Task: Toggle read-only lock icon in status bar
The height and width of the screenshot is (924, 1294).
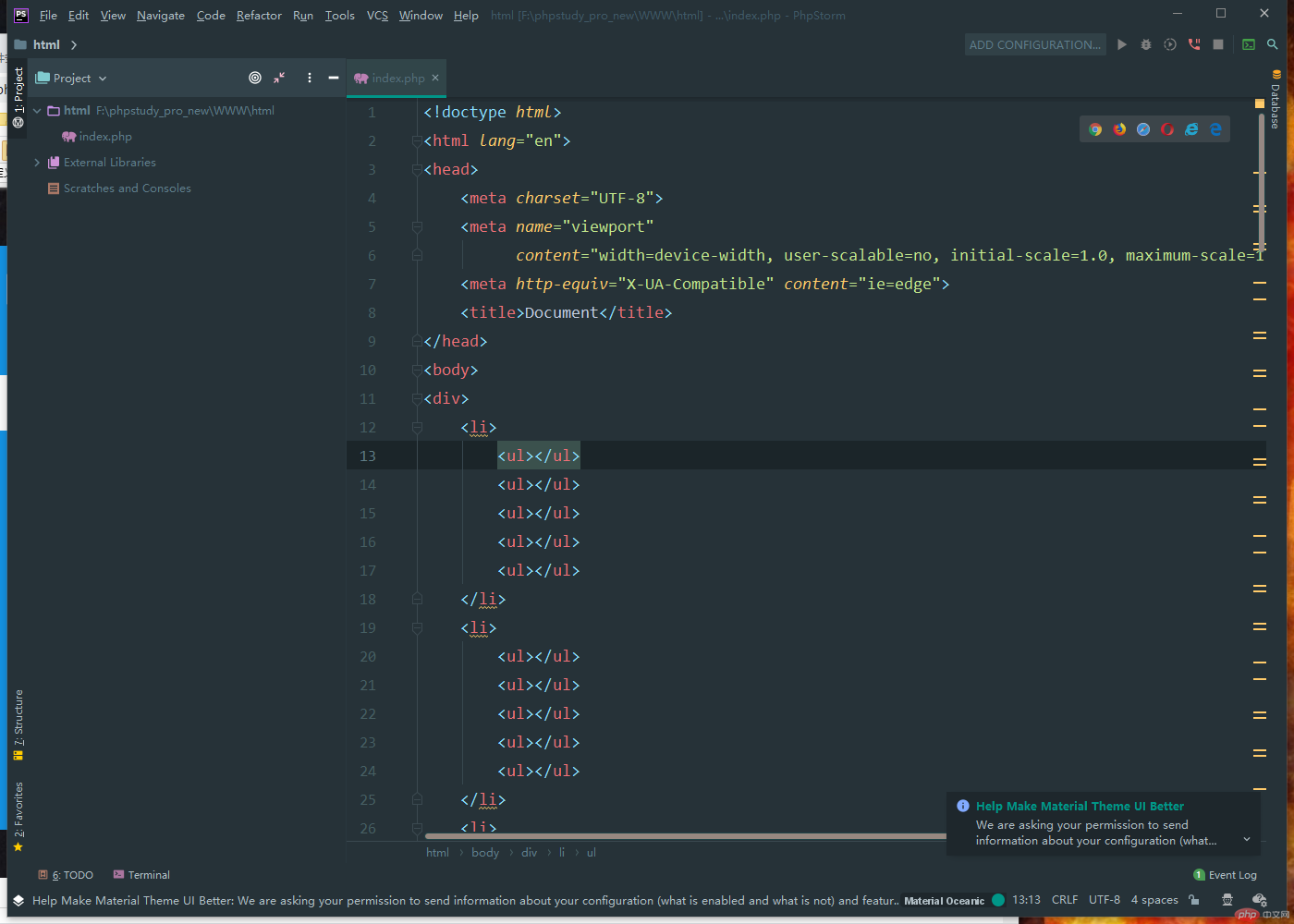Action: (x=1194, y=900)
